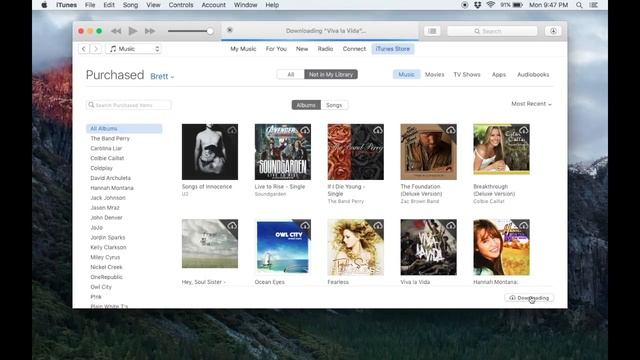
Task: Click the battery status icon
Action: [x=518, y=5]
